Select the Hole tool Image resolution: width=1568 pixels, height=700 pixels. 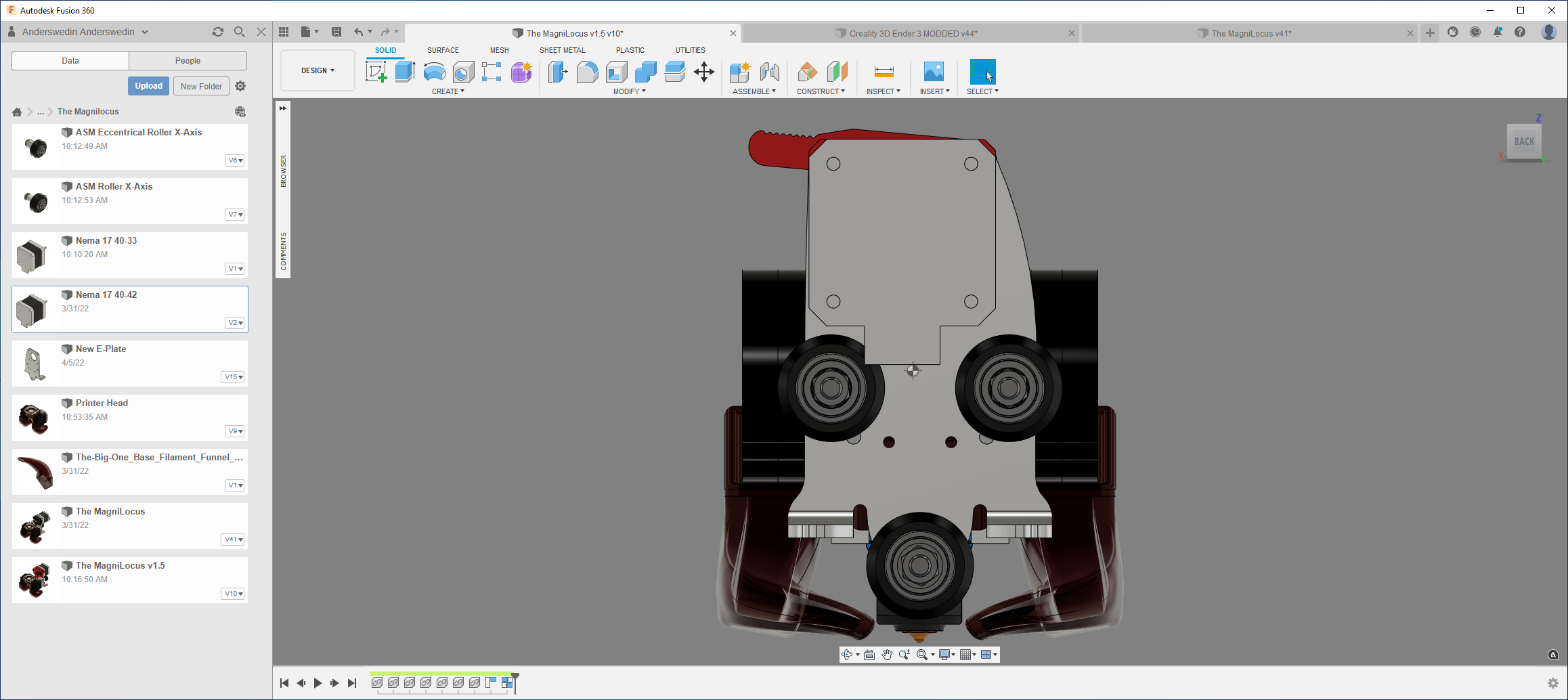[x=463, y=72]
